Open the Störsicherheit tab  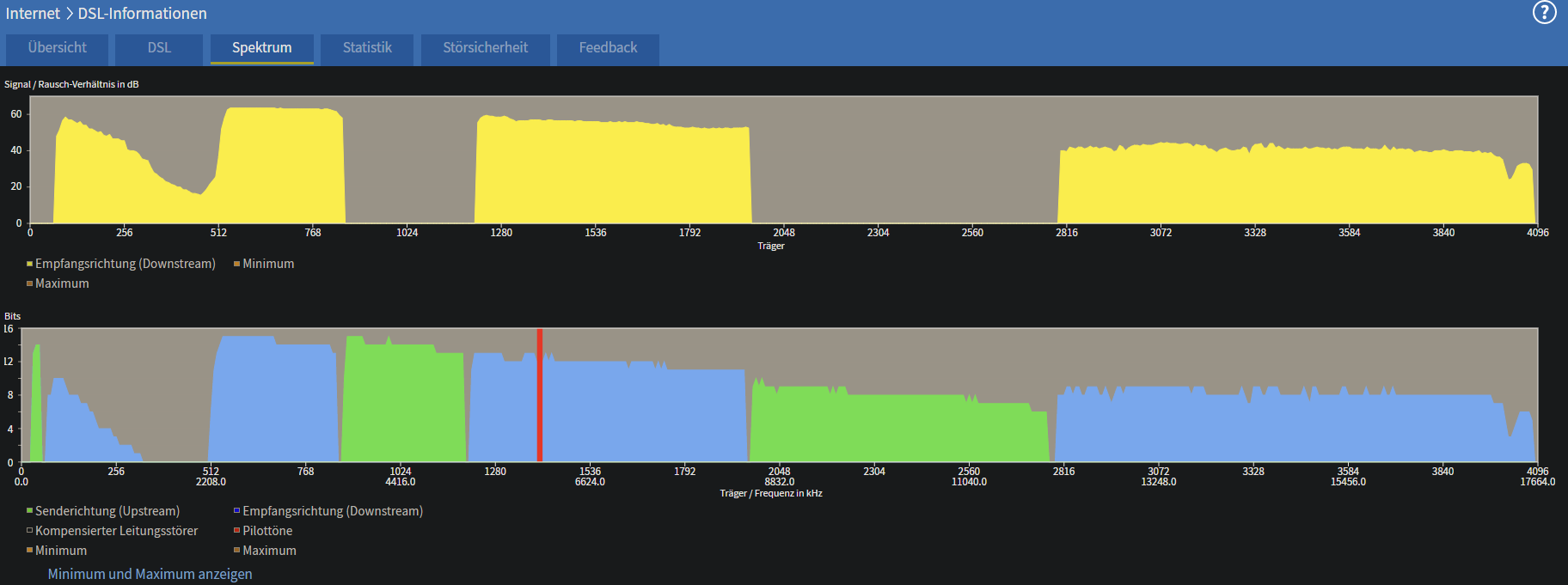[486, 49]
